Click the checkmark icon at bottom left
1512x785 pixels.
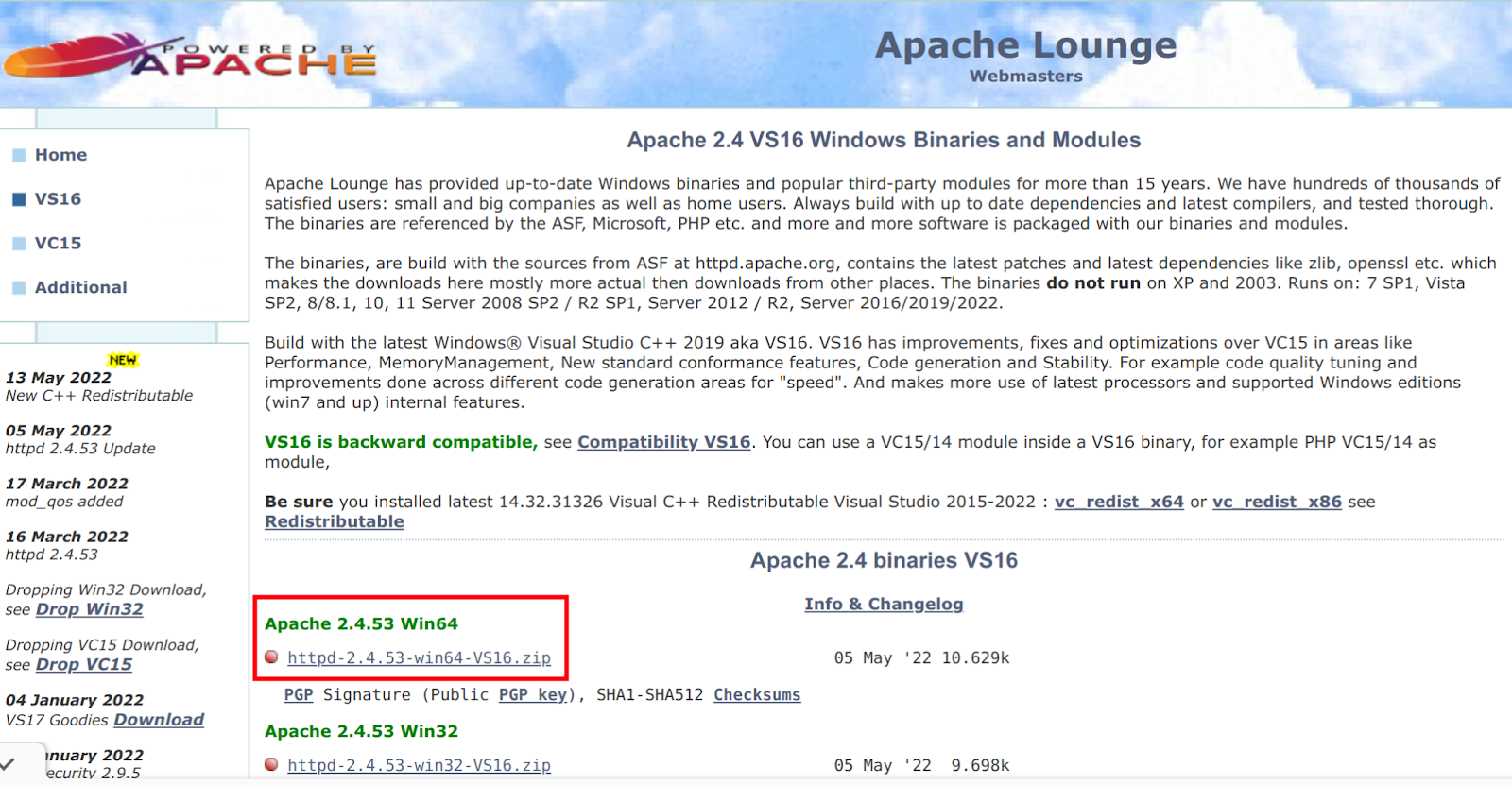9,763
